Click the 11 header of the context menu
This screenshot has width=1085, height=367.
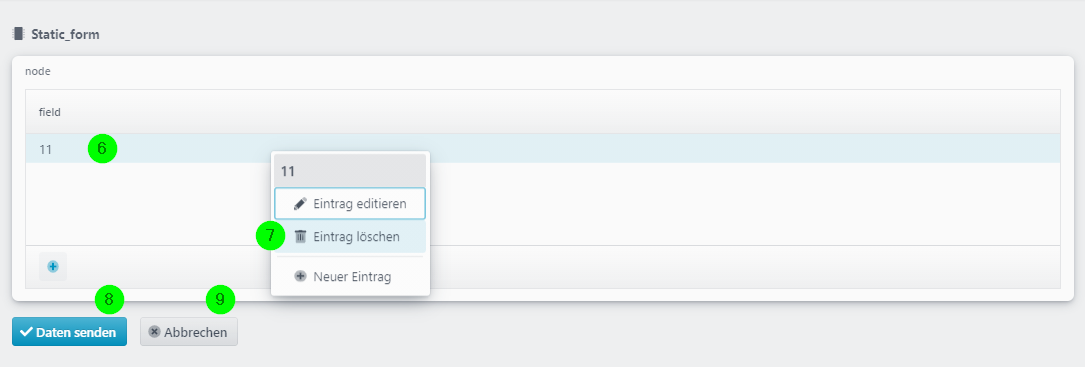(350, 170)
